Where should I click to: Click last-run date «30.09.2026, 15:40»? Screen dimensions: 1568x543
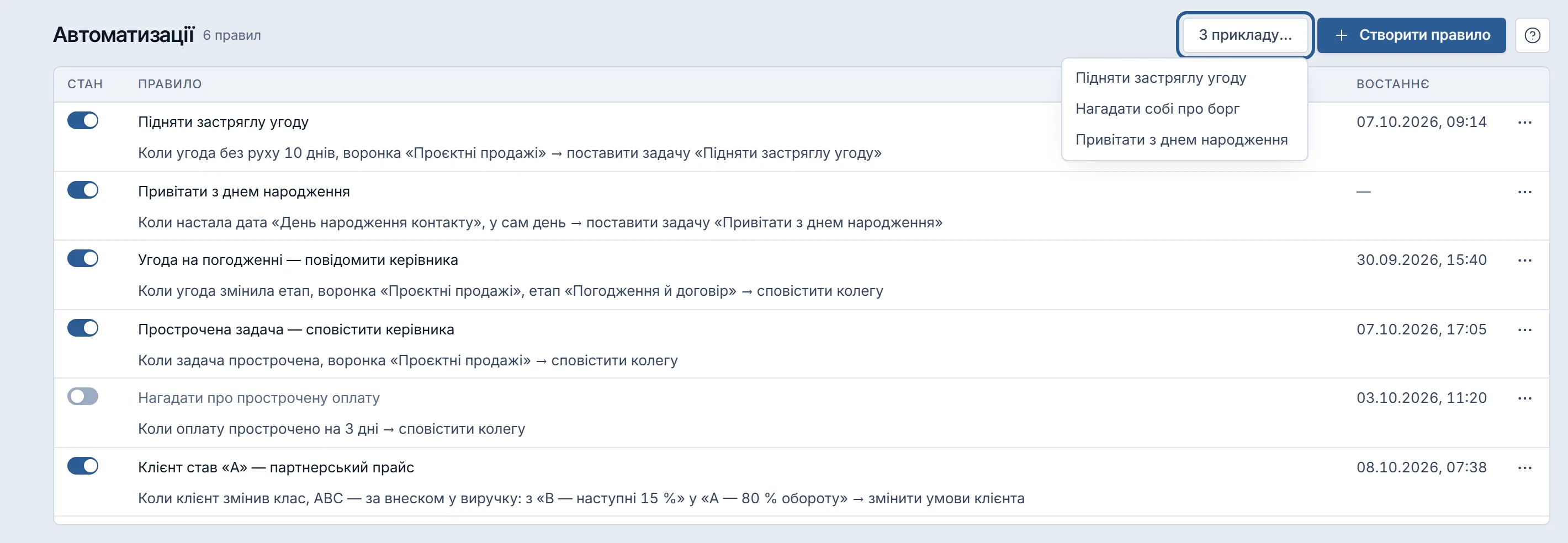coord(1421,260)
